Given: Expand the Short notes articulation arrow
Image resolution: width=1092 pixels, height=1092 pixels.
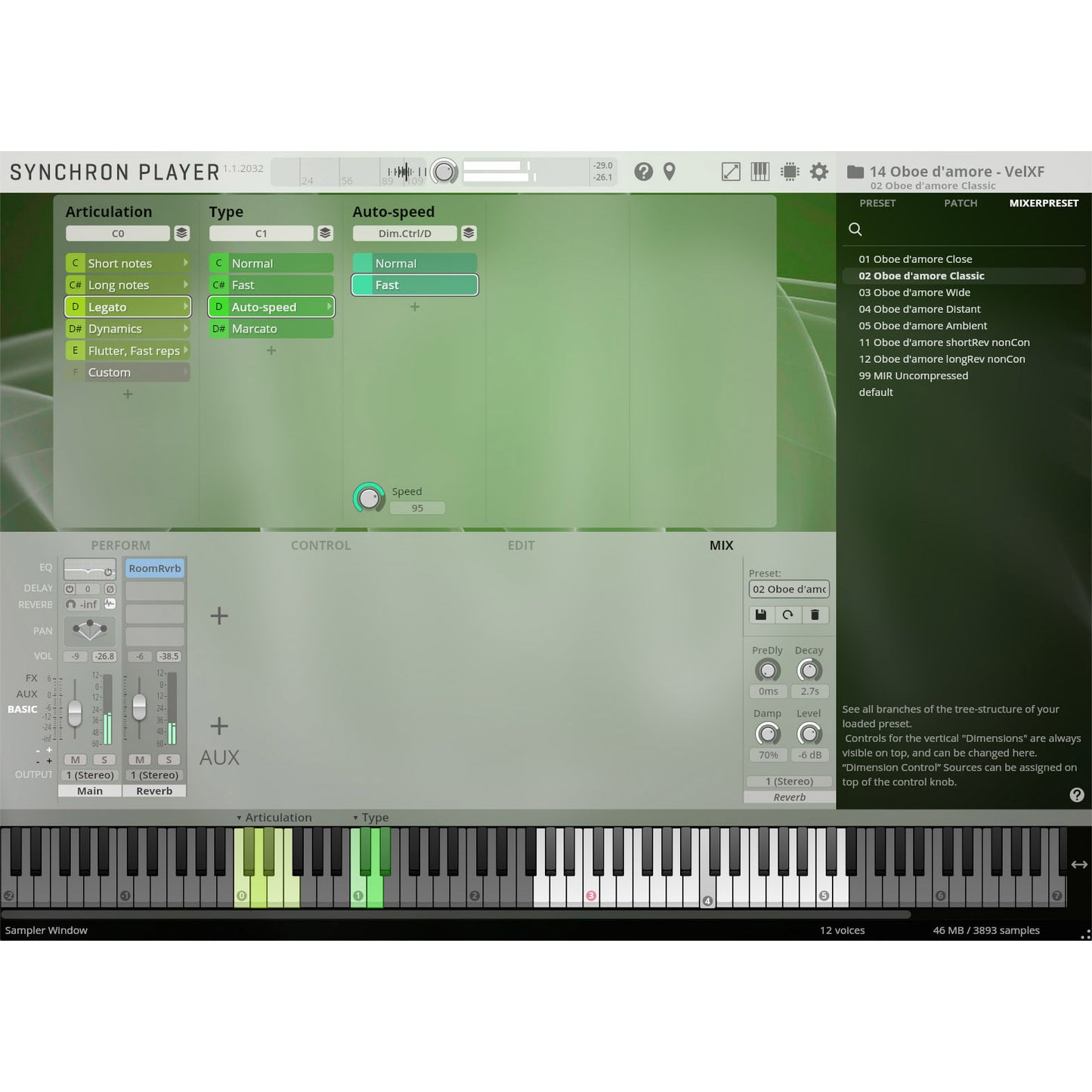Looking at the screenshot, I should point(185,263).
